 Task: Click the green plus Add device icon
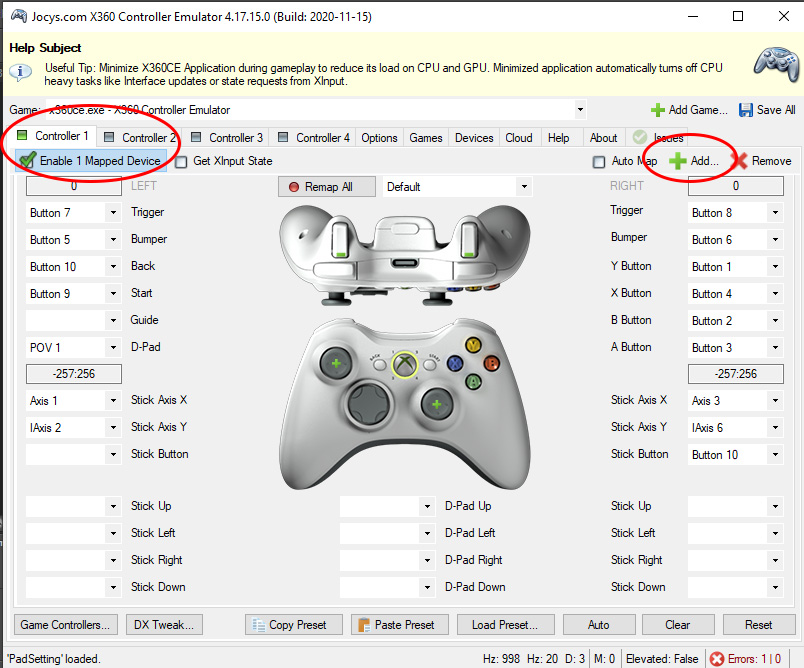click(677, 161)
